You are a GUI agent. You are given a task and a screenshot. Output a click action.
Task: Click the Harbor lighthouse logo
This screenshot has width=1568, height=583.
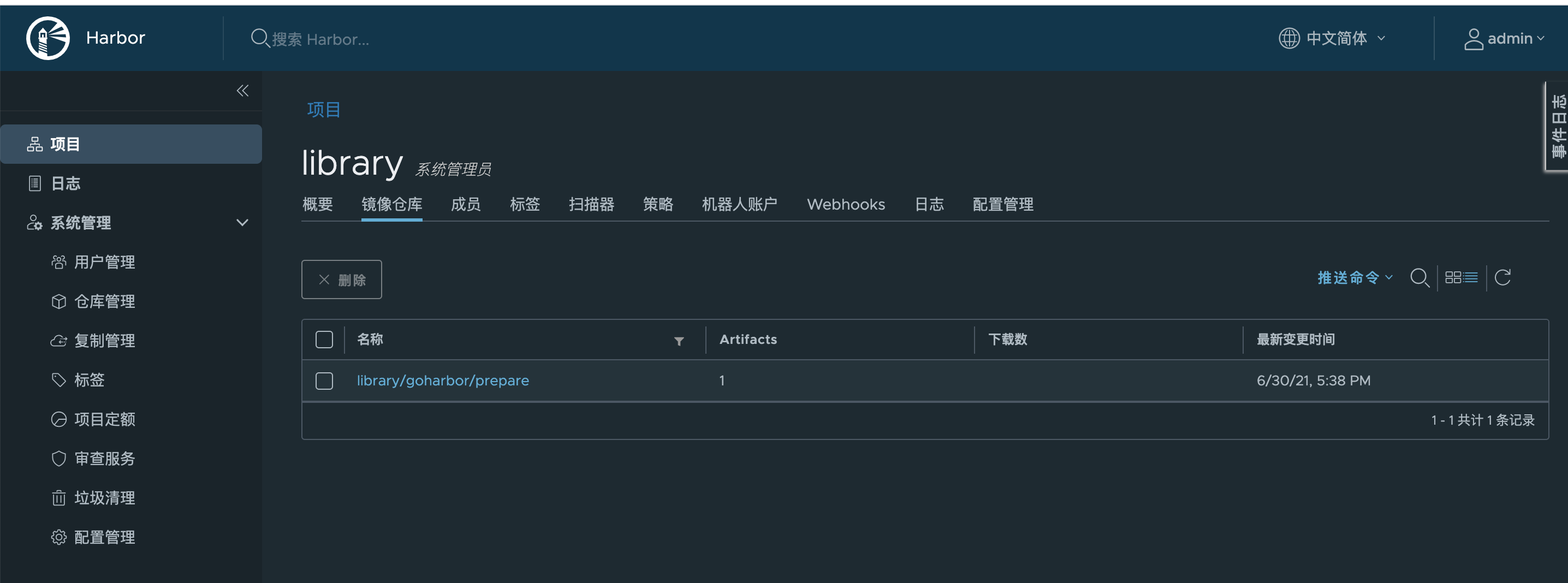click(x=47, y=38)
